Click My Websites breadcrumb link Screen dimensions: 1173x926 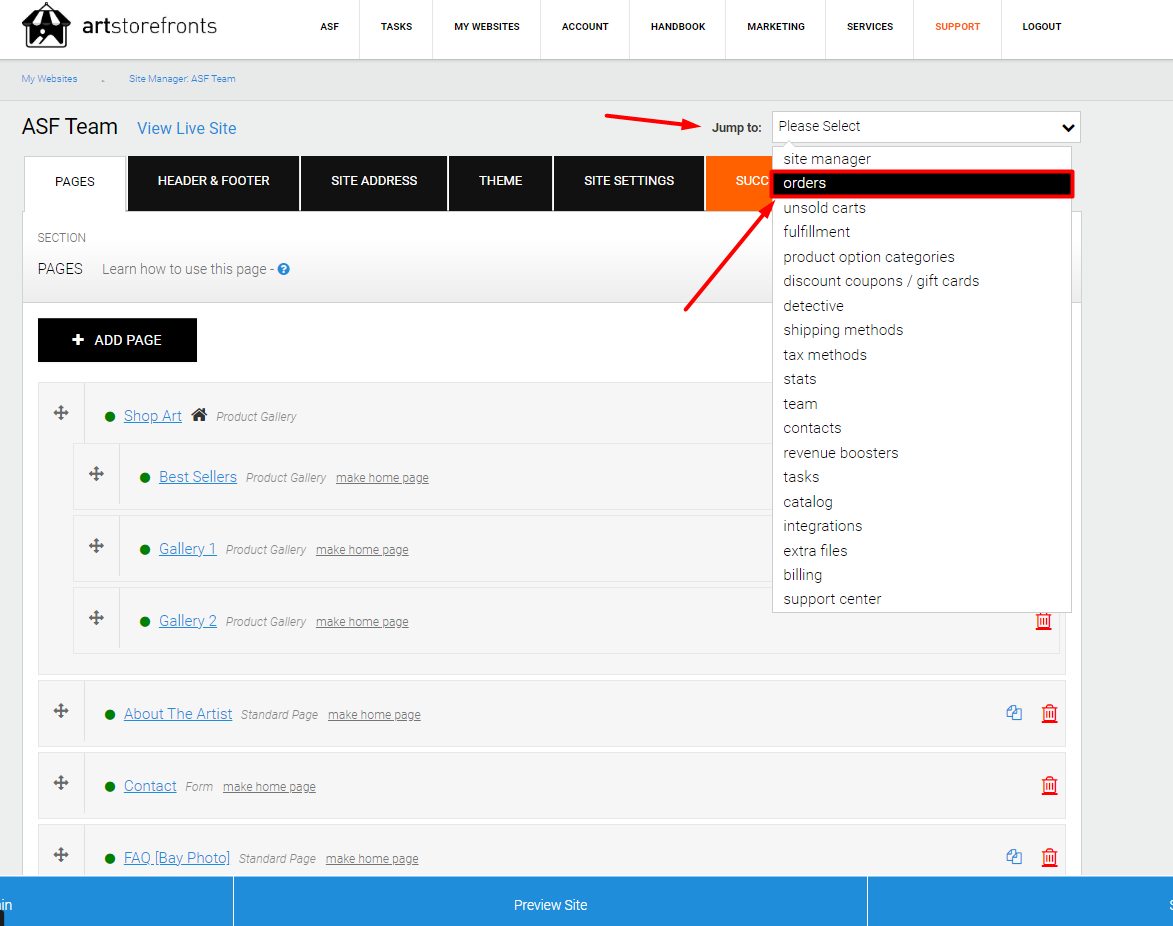(49, 79)
